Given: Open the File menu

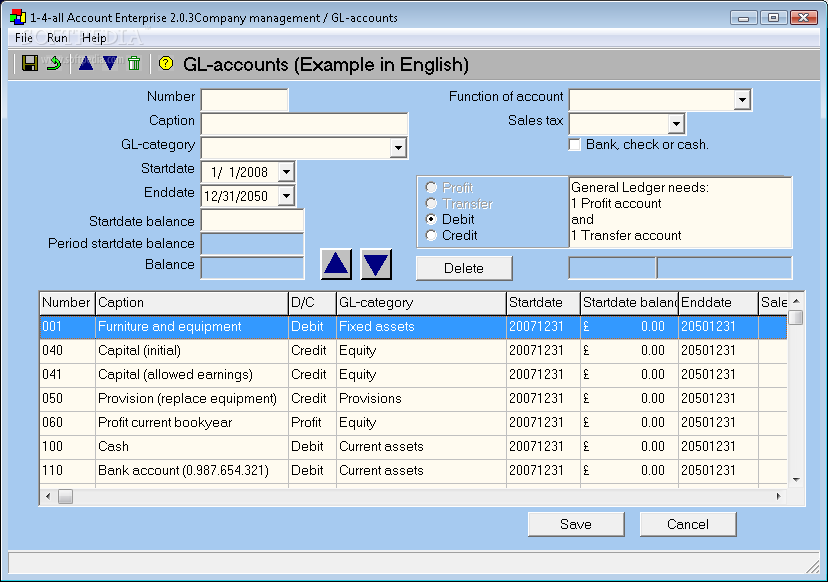Looking at the screenshot, I should point(24,38).
